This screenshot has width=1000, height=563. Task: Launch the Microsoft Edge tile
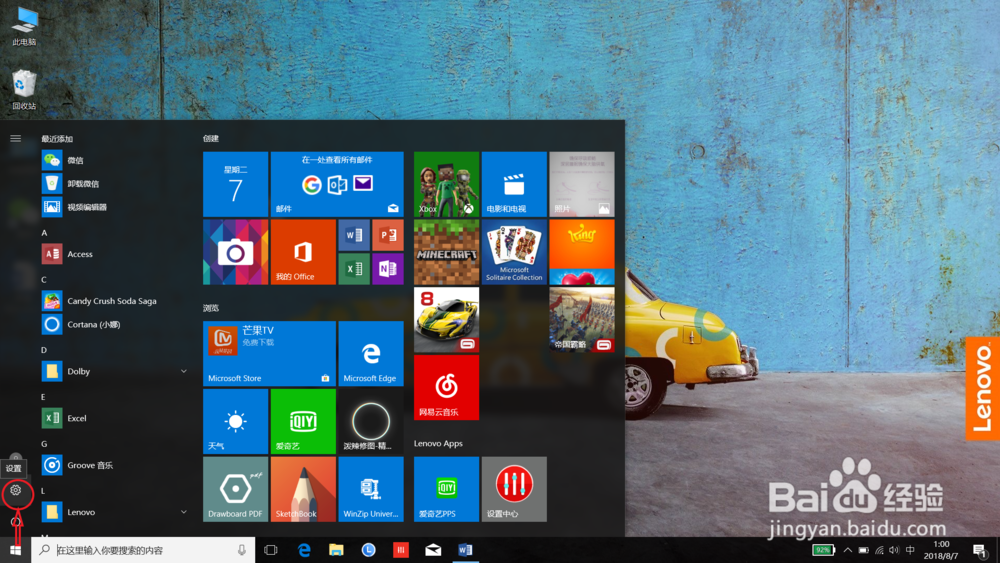point(371,353)
